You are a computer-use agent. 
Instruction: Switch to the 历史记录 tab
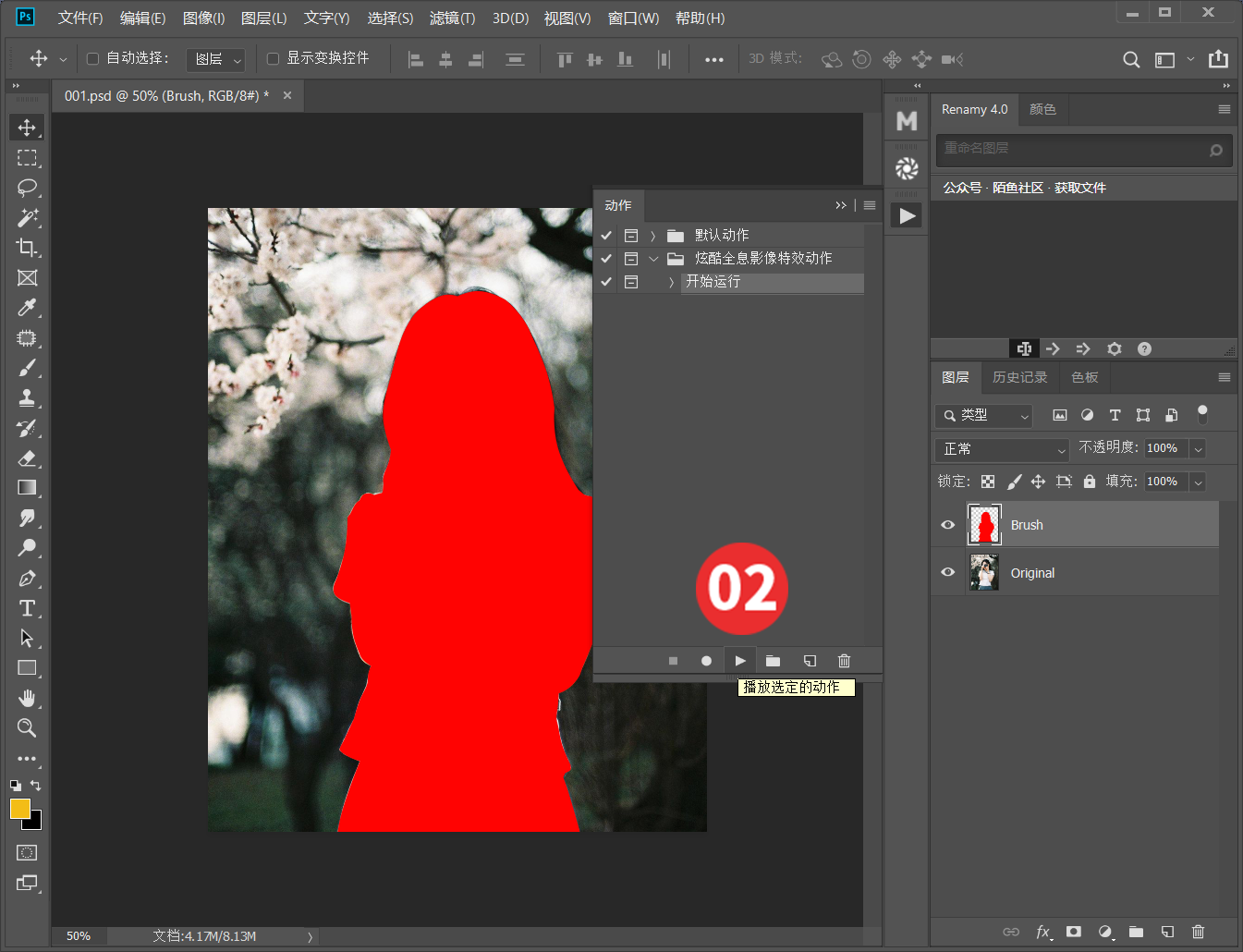[x=1019, y=377]
